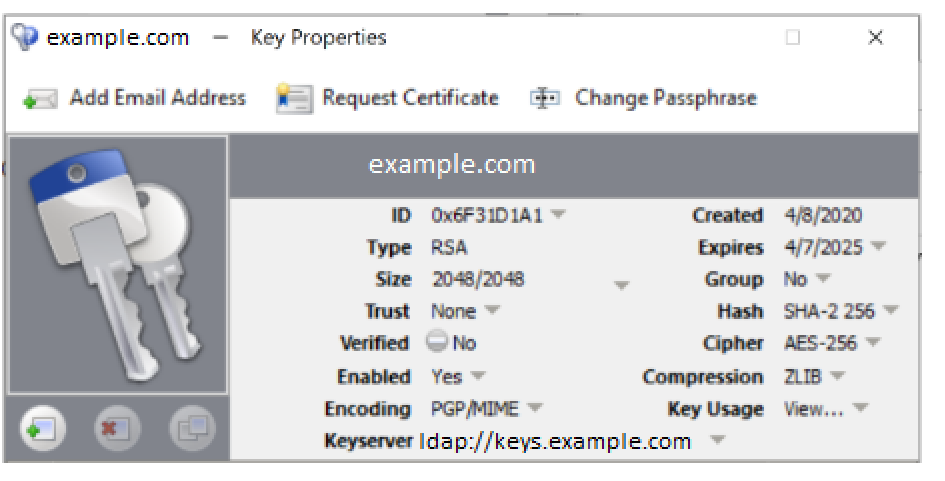Click the Keyserver ldap address field

[554, 441]
